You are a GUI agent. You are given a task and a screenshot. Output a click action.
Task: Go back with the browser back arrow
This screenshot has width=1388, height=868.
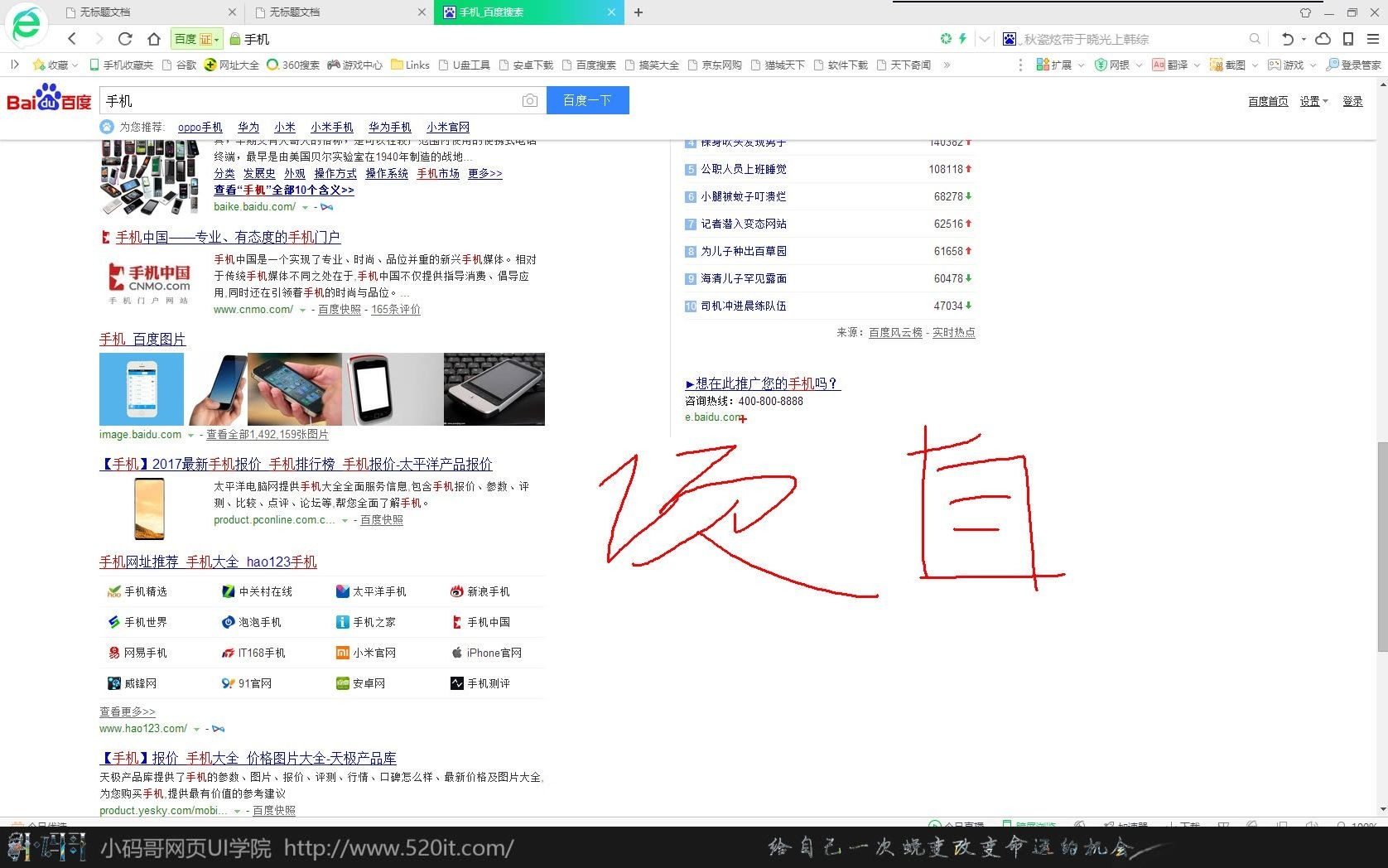[72, 39]
